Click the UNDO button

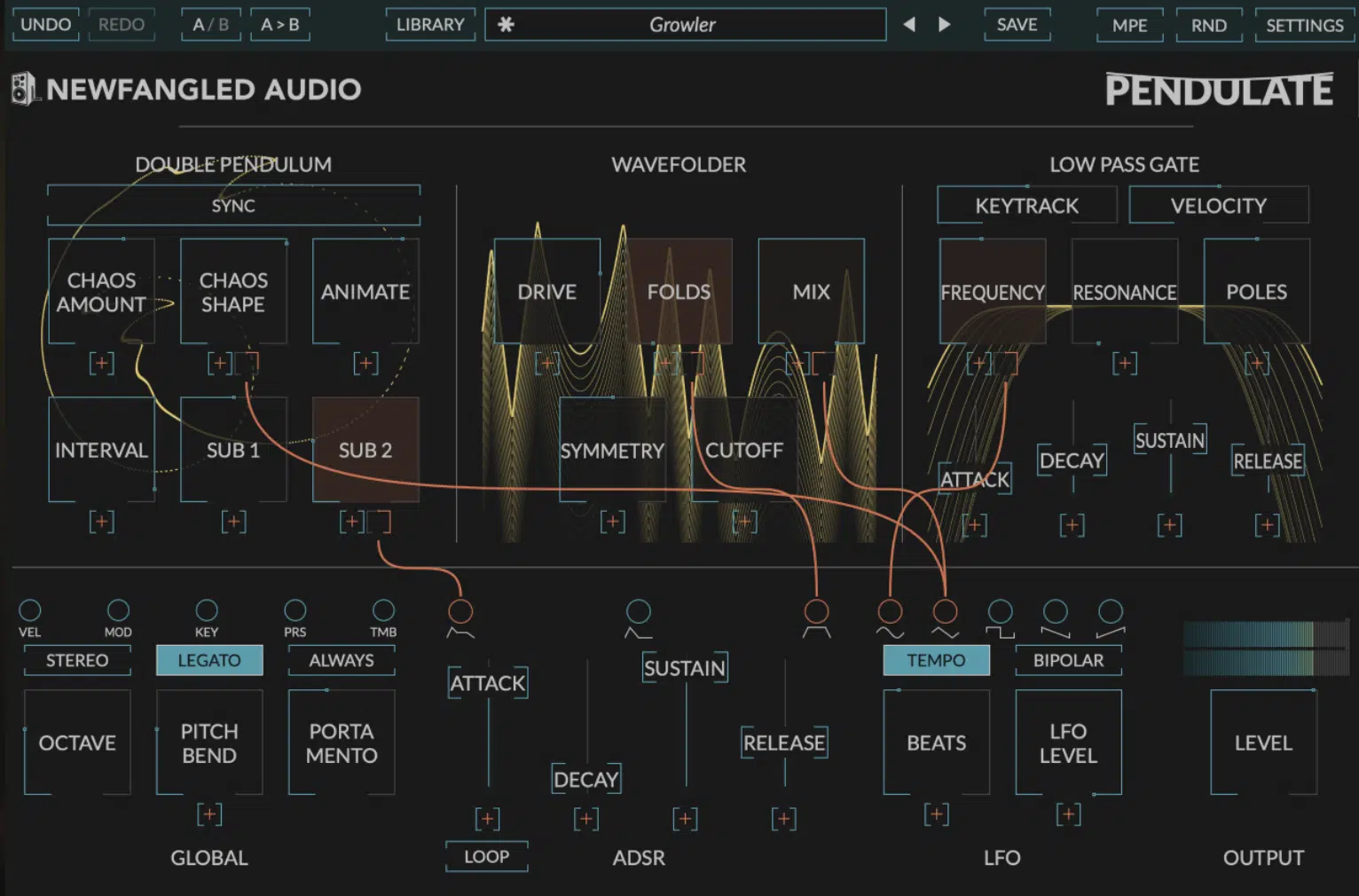click(x=45, y=25)
